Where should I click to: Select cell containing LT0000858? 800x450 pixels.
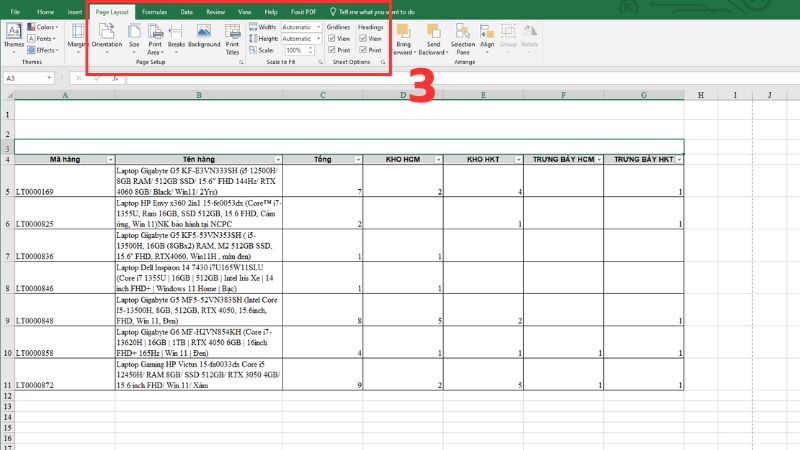coord(65,342)
